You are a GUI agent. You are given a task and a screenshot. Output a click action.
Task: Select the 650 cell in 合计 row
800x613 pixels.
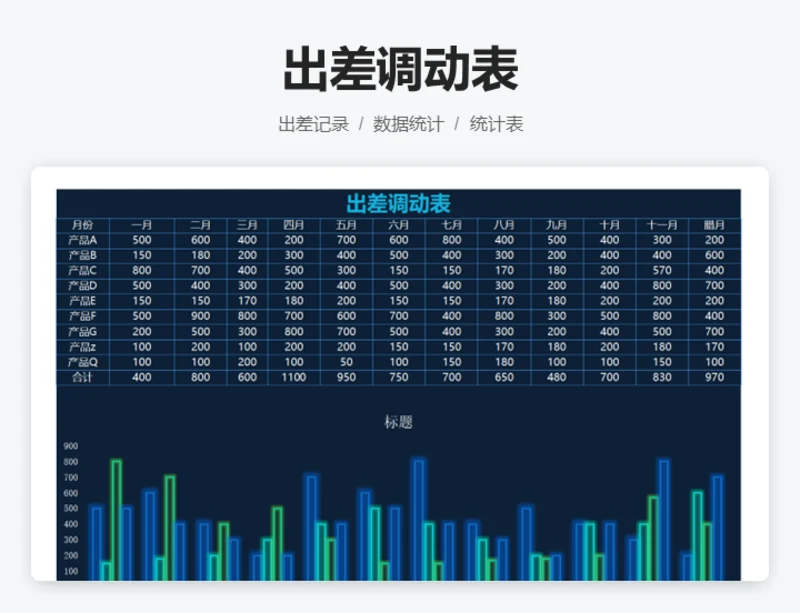click(x=504, y=378)
